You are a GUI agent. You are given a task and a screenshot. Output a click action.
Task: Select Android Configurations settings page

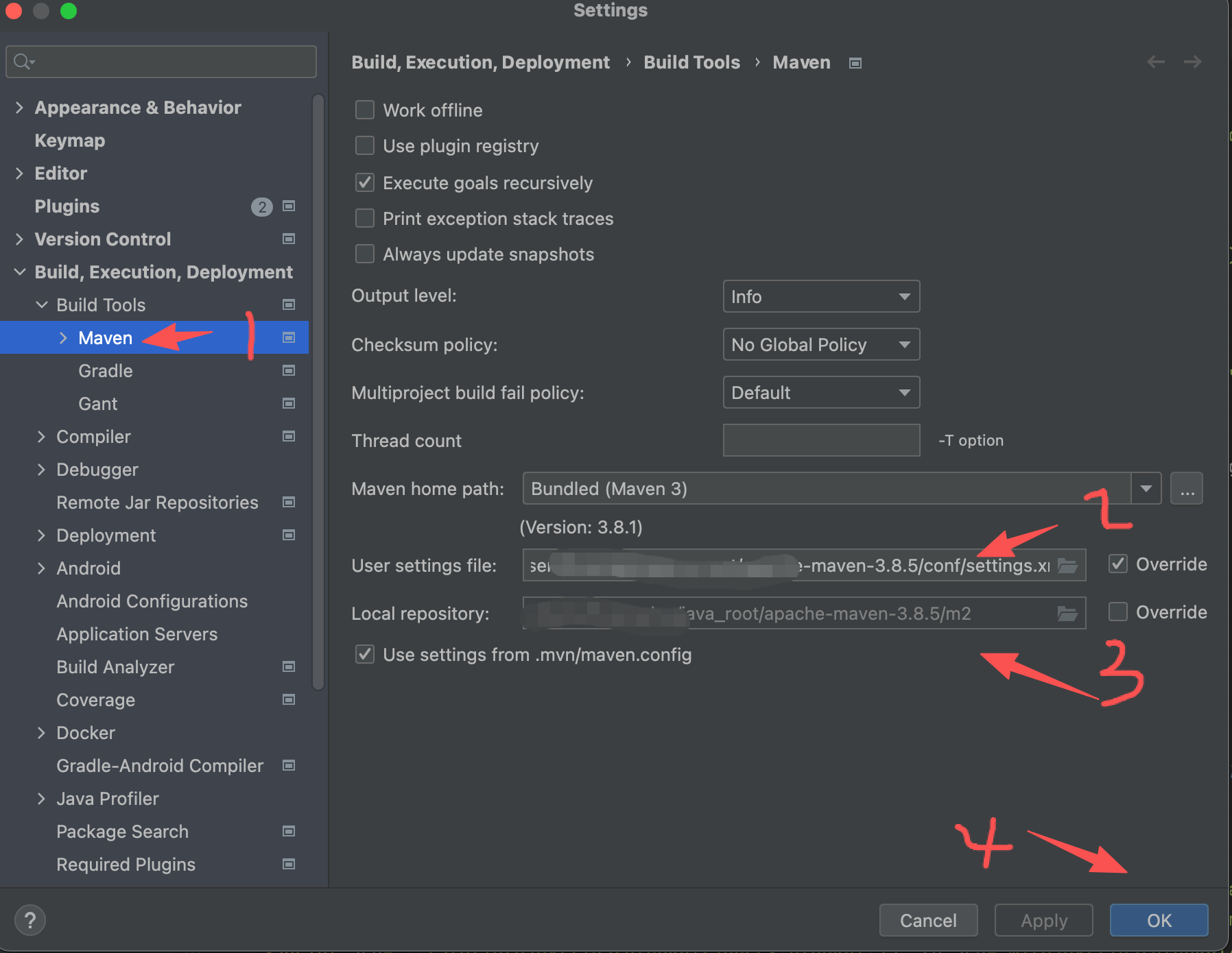[x=152, y=601]
